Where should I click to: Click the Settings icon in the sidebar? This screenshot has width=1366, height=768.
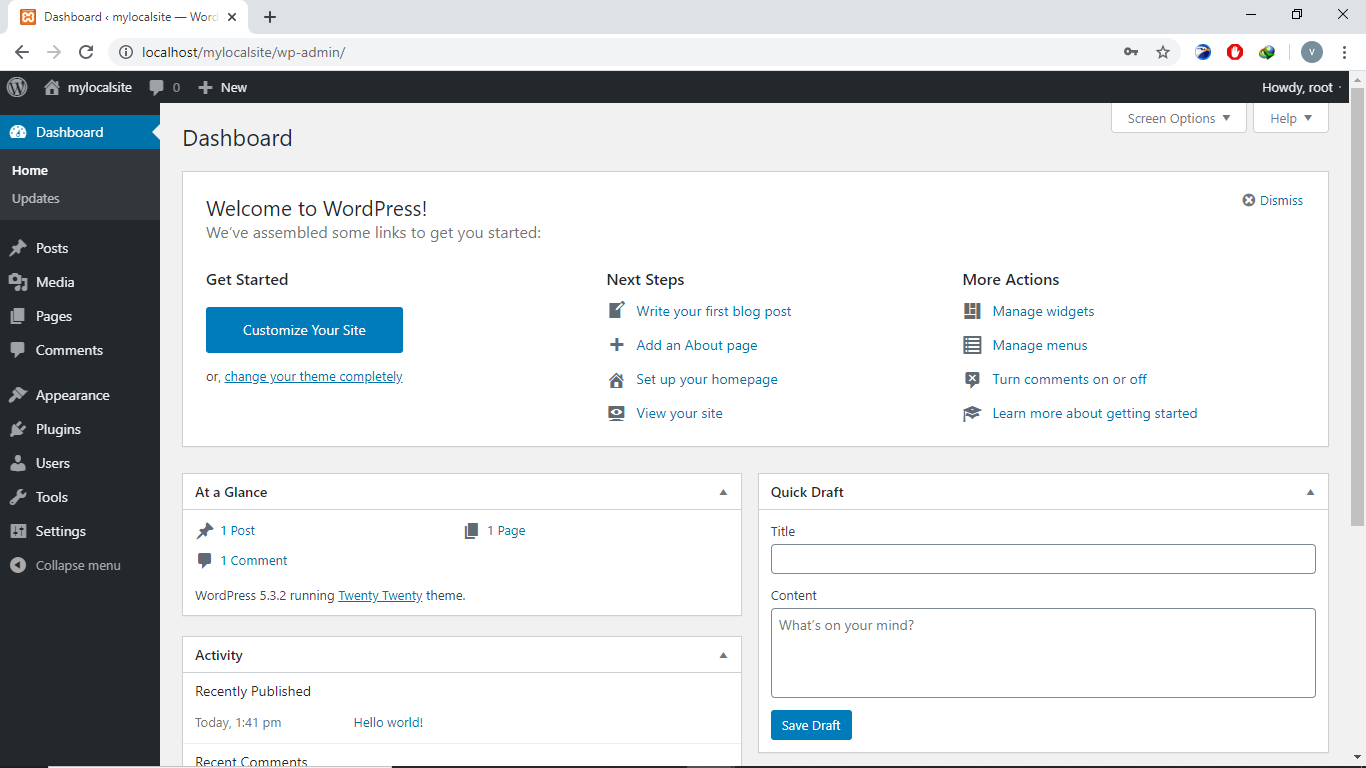(x=18, y=531)
